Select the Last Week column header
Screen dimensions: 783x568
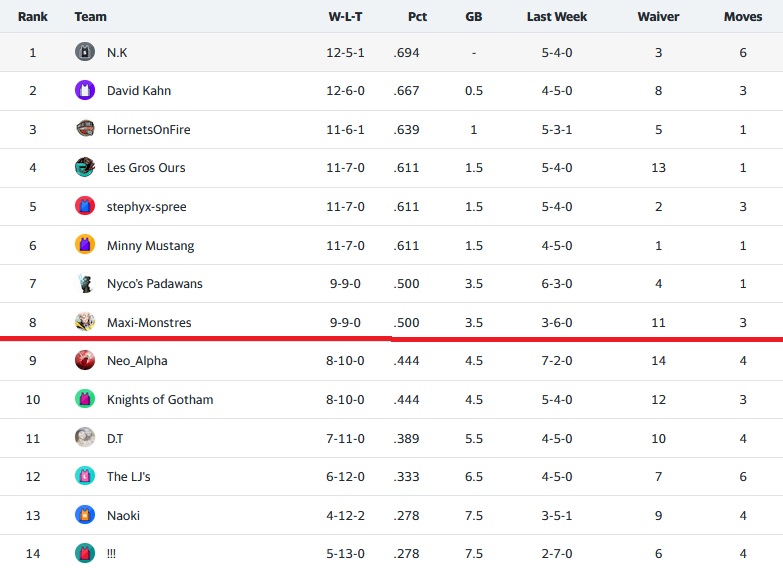coord(557,16)
